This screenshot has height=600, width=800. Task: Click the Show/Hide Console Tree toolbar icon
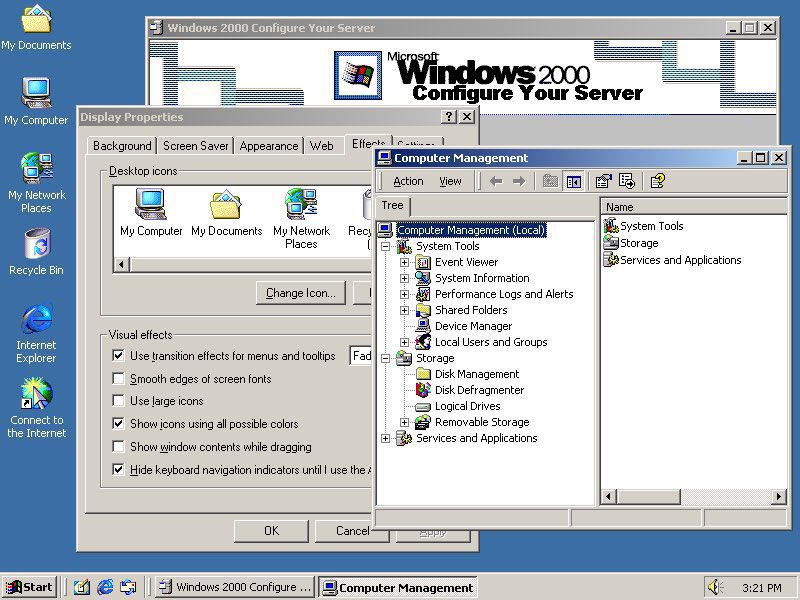pyautogui.click(x=573, y=181)
